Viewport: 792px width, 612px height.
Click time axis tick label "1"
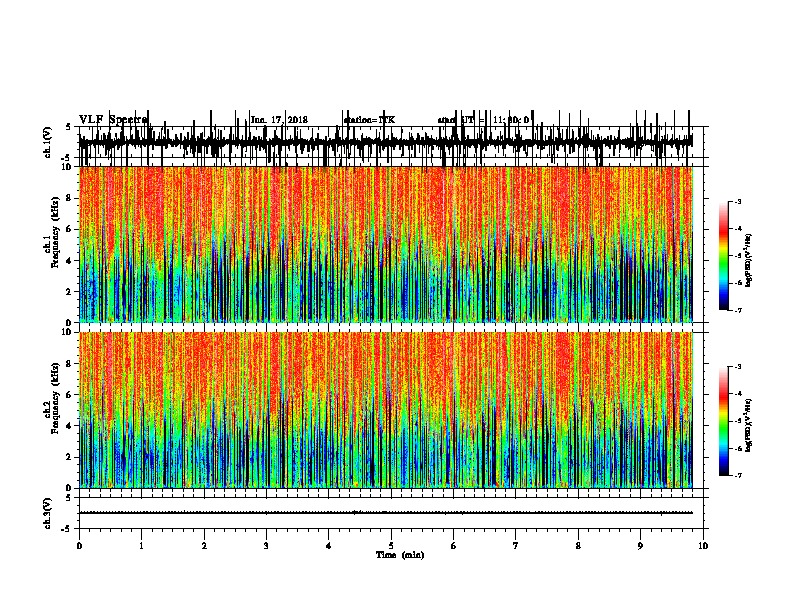click(141, 546)
